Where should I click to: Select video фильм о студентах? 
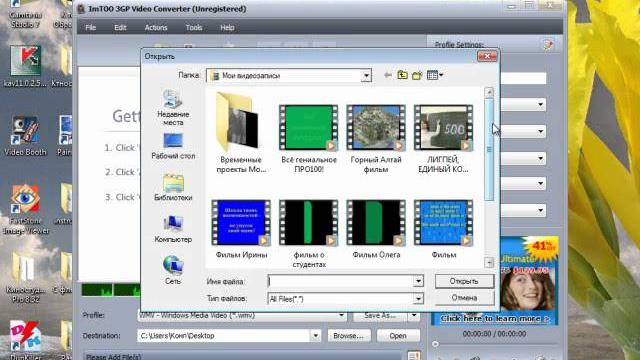pos(309,233)
